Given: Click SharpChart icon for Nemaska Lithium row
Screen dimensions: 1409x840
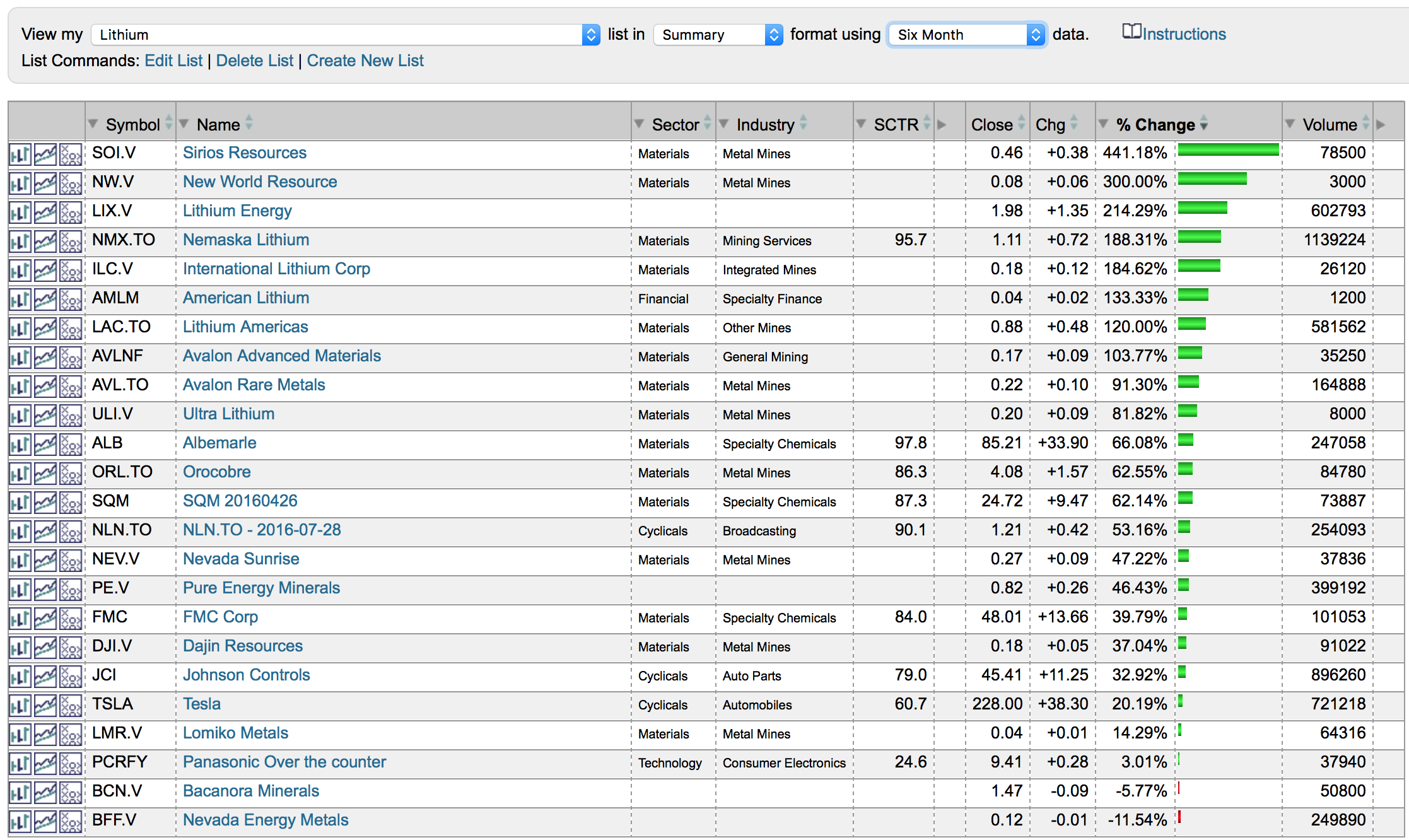Looking at the screenshot, I should coord(20,241).
